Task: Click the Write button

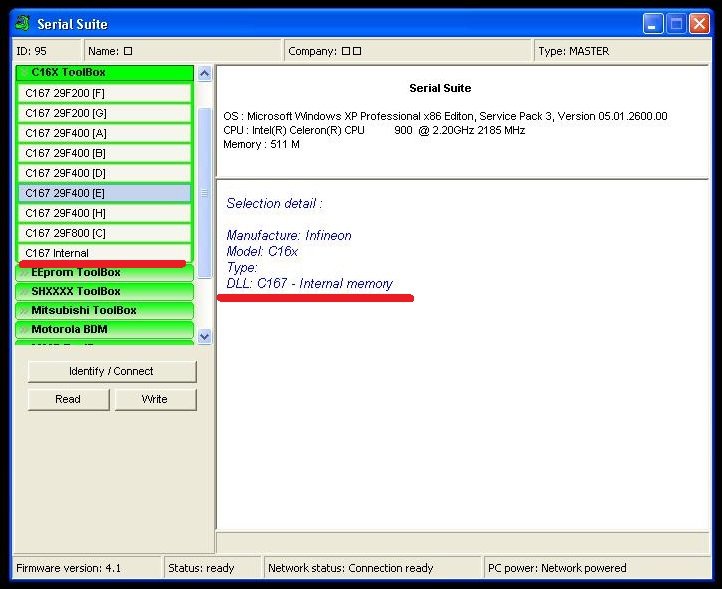Action: (155, 399)
